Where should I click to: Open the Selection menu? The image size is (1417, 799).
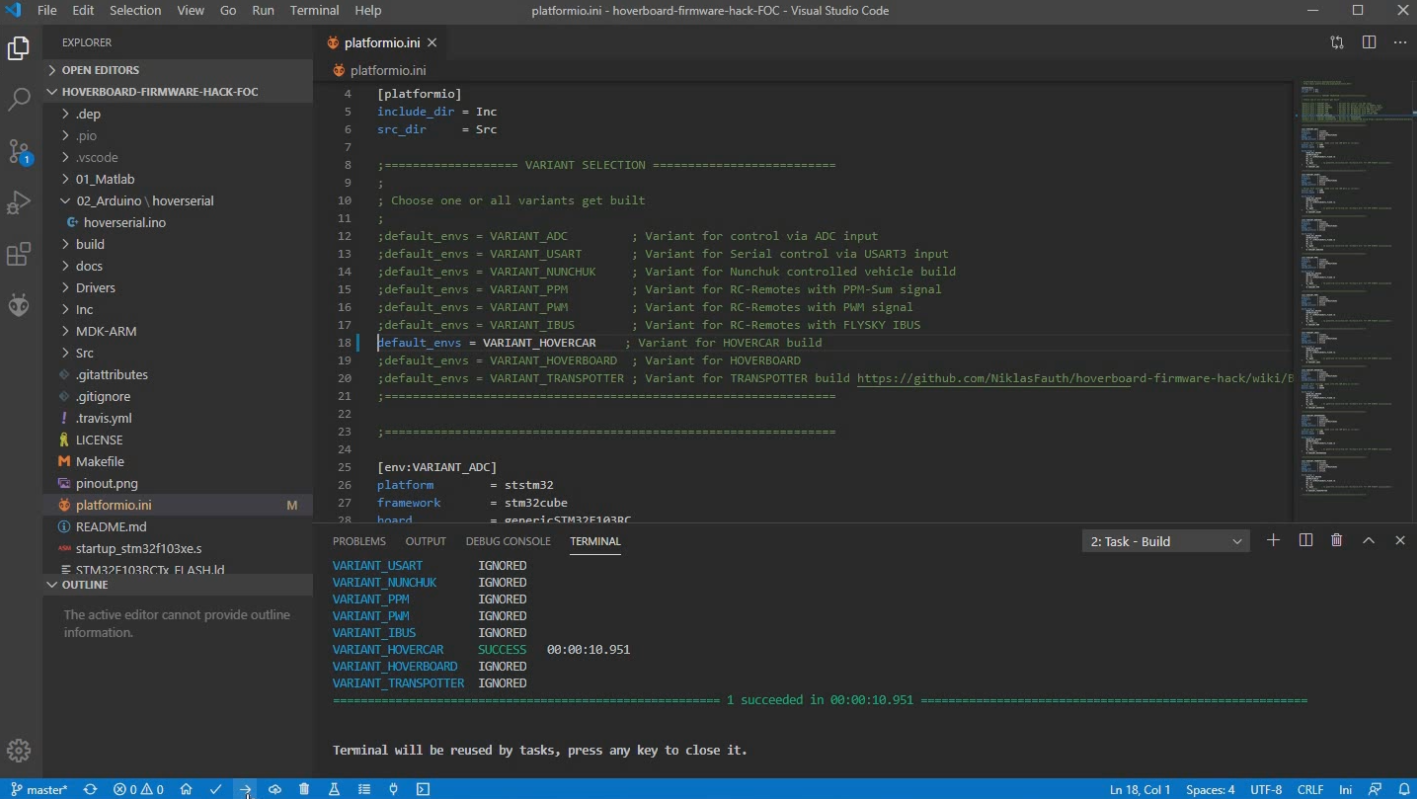click(x=135, y=10)
